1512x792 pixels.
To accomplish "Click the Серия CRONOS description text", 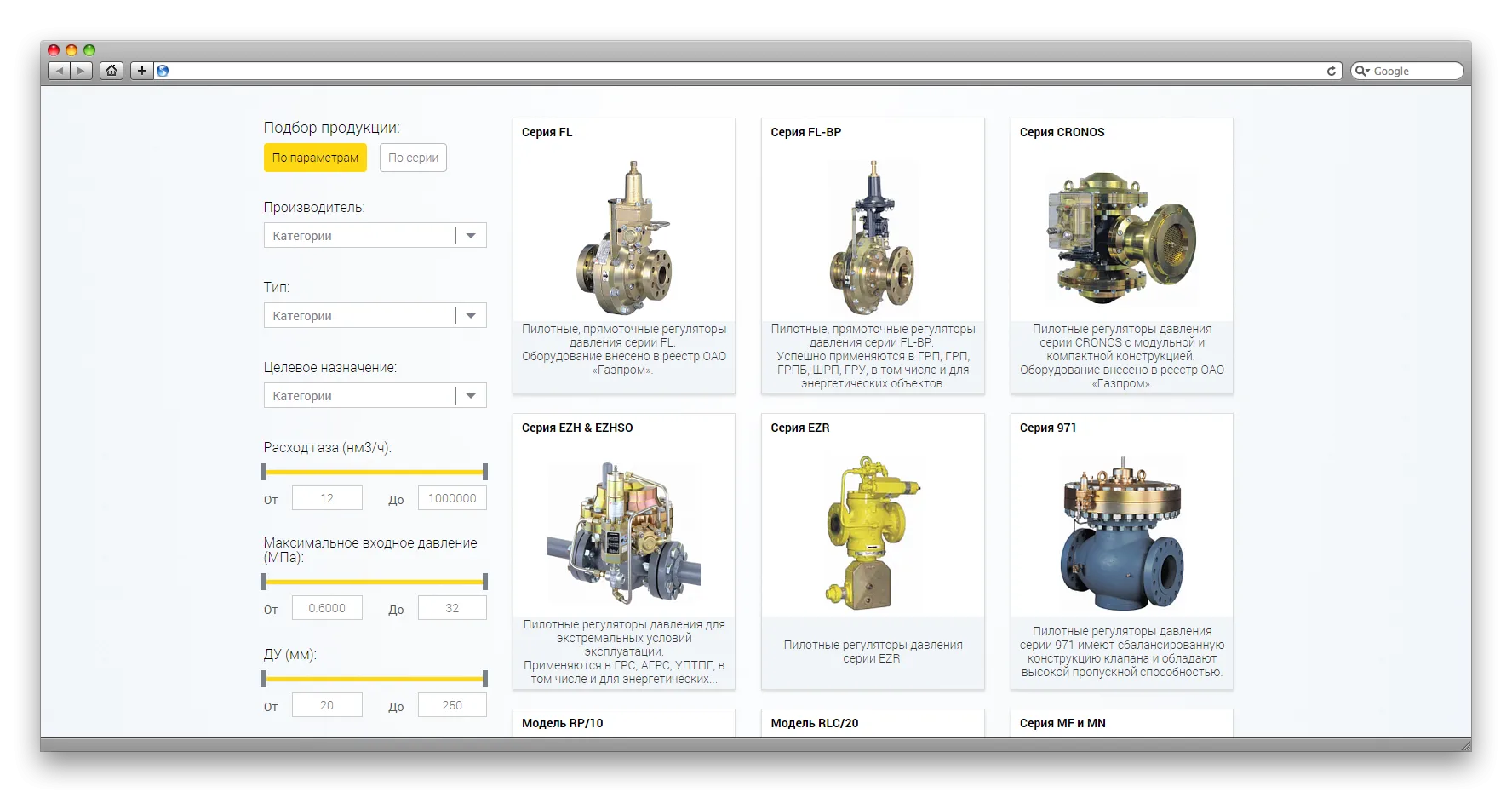I will click(x=1122, y=356).
